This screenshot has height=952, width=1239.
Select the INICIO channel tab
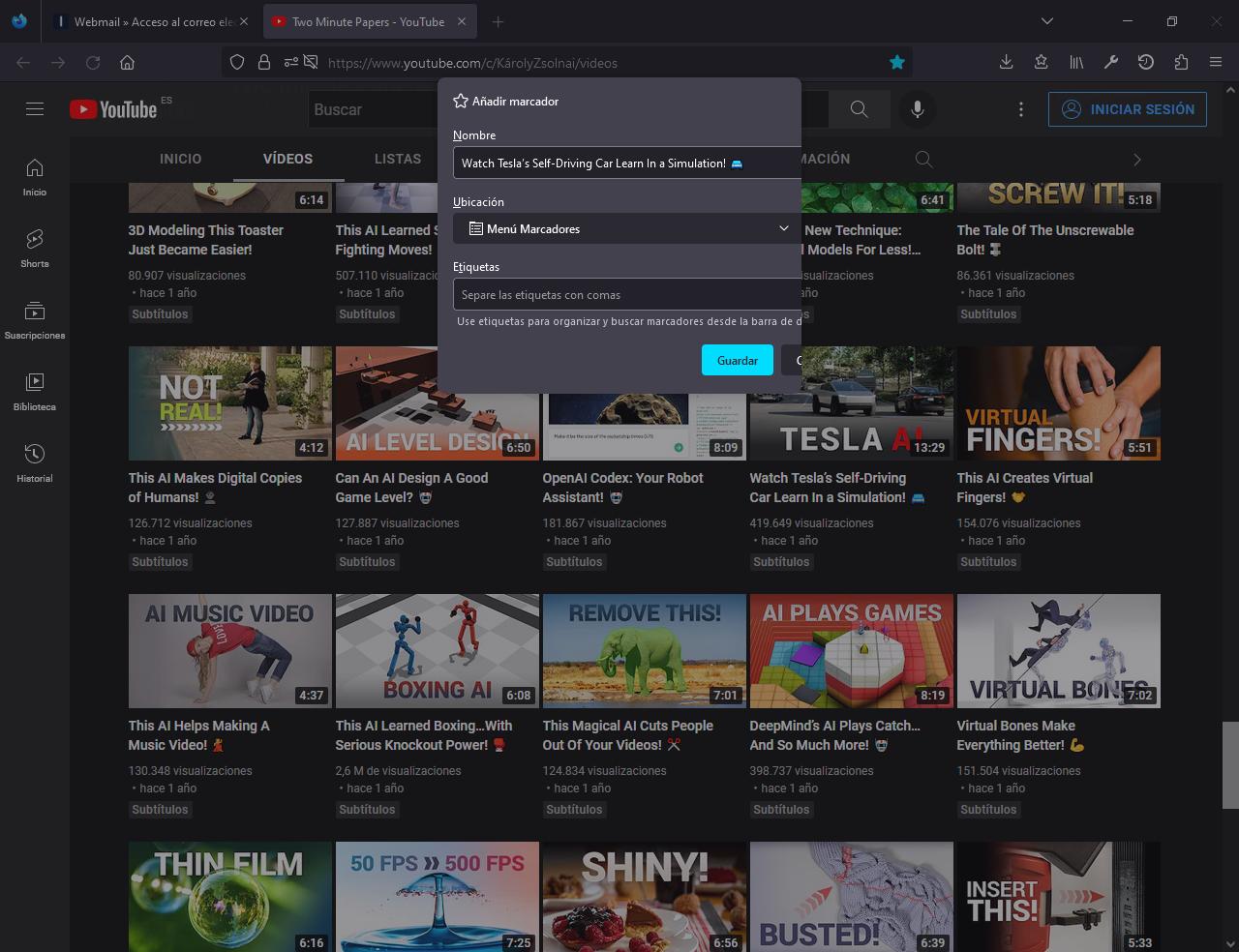tap(181, 159)
